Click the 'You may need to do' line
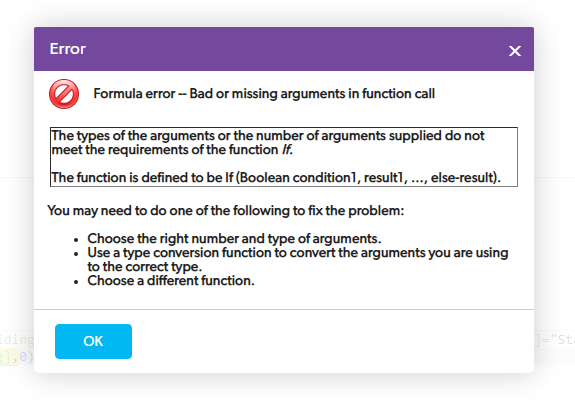Image resolution: width=575 pixels, height=408 pixels. (x=226, y=211)
